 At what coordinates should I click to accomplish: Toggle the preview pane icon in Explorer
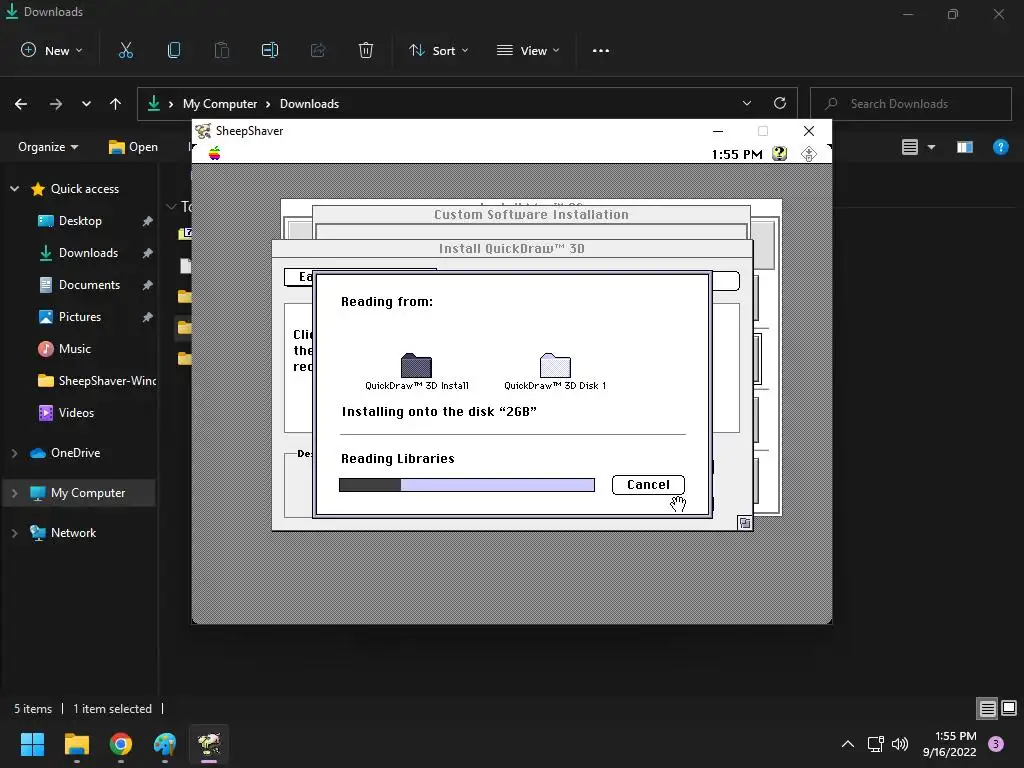[965, 147]
